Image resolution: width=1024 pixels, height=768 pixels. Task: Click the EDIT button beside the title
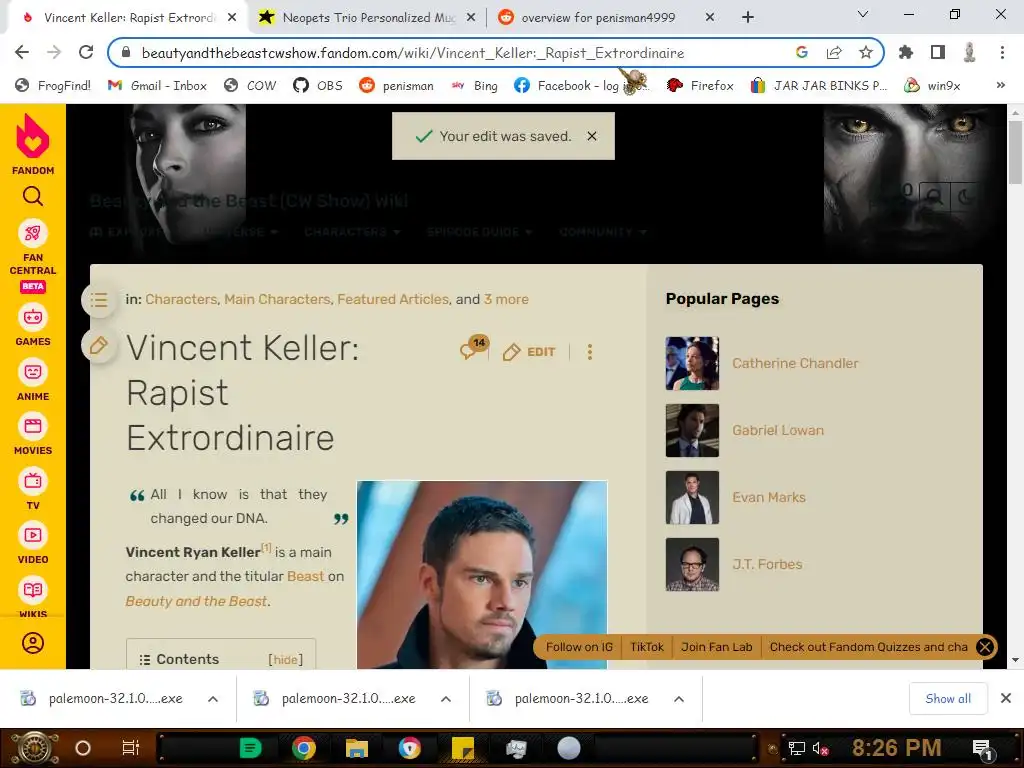(529, 352)
